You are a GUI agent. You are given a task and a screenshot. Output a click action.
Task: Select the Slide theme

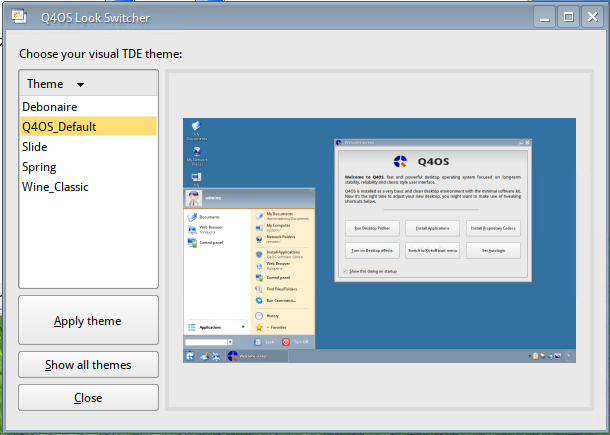(x=88, y=147)
